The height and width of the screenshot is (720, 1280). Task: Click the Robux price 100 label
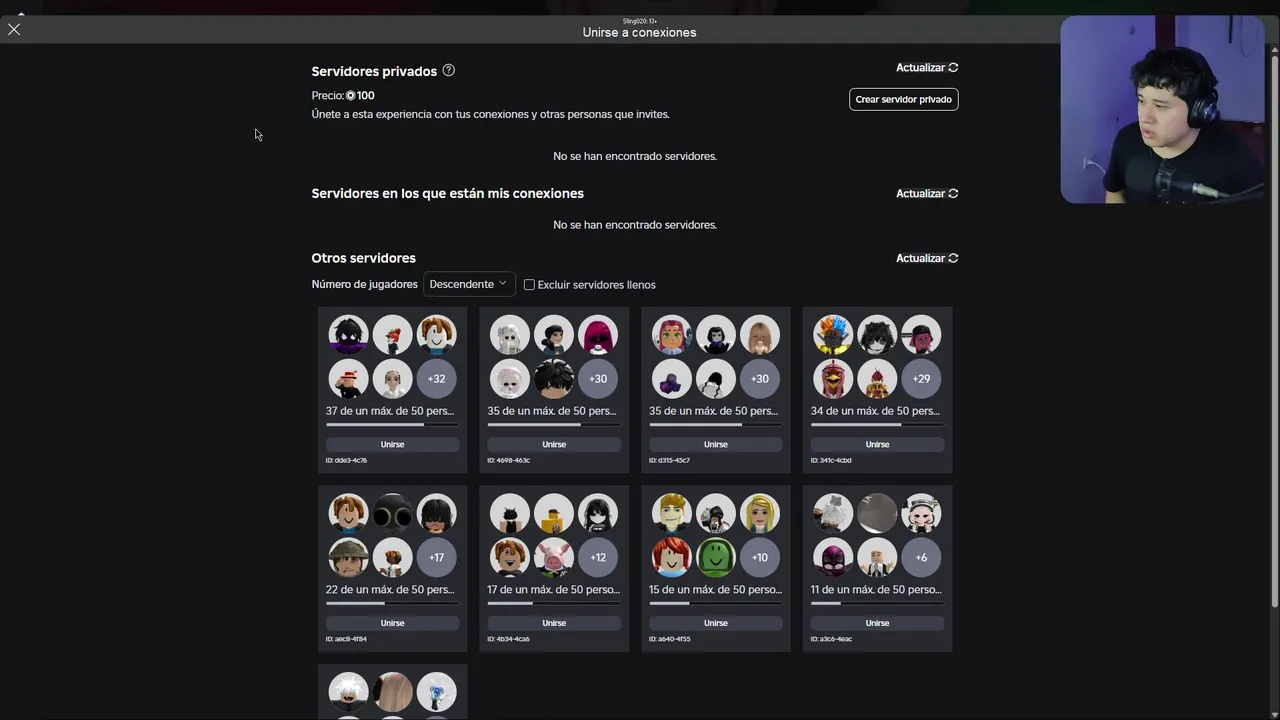coord(360,96)
